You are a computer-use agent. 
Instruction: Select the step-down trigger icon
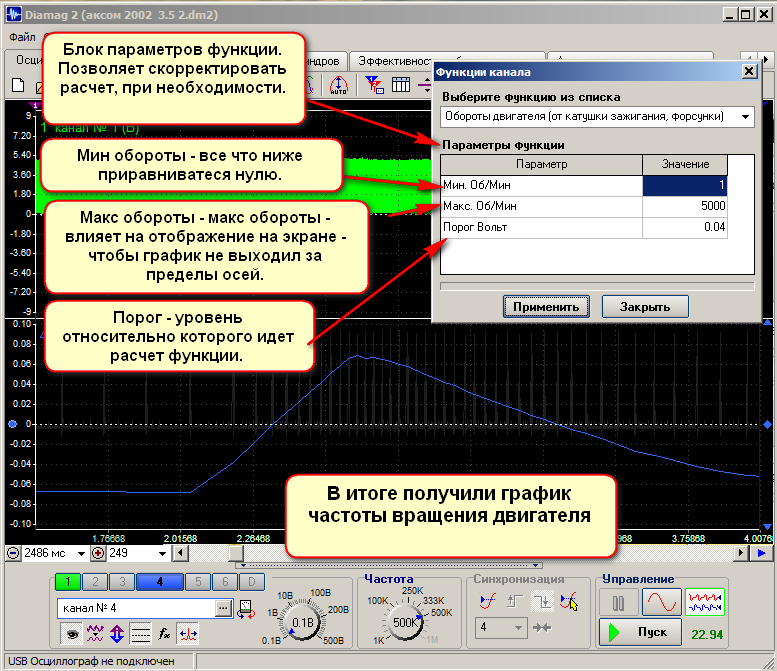542,601
